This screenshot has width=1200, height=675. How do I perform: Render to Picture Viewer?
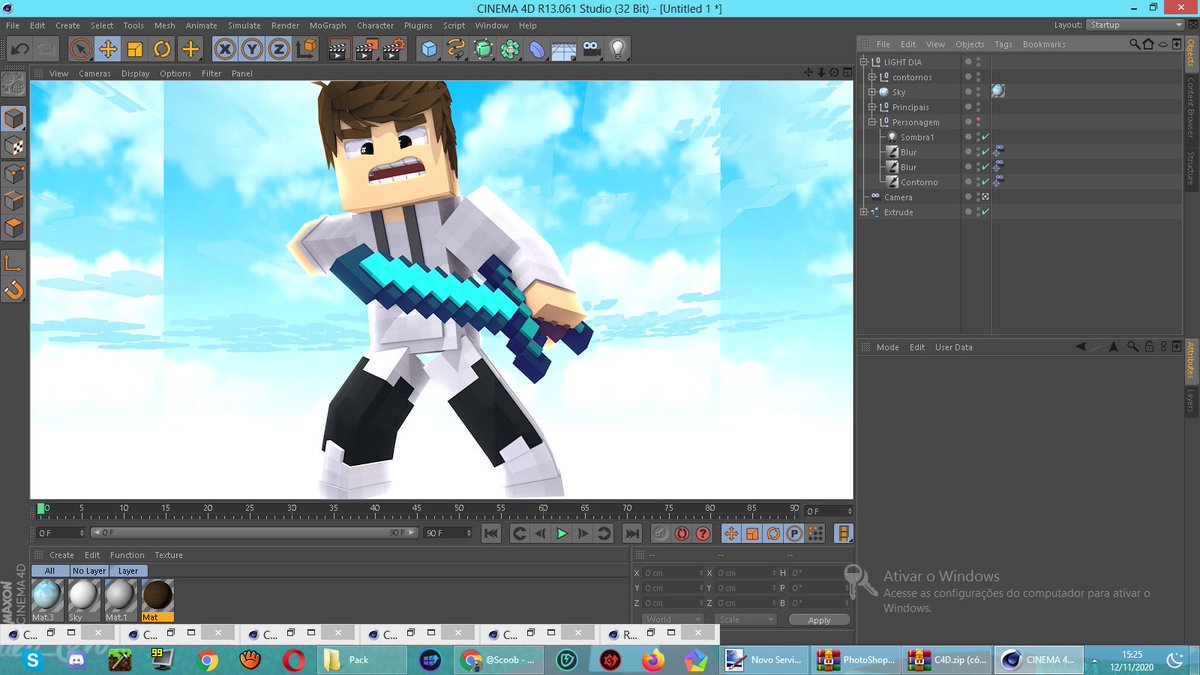(367, 48)
